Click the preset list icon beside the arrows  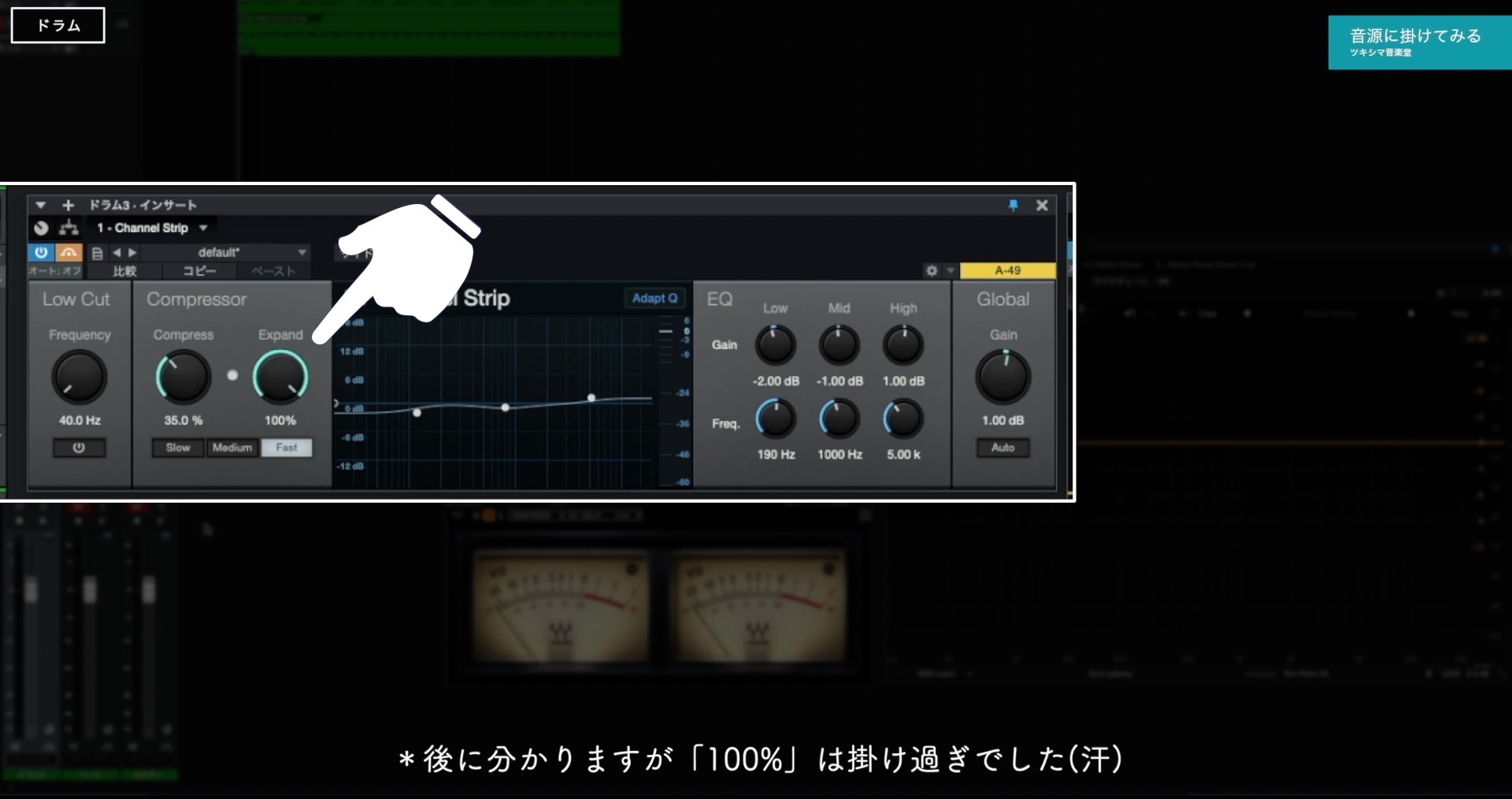pyautogui.click(x=96, y=252)
